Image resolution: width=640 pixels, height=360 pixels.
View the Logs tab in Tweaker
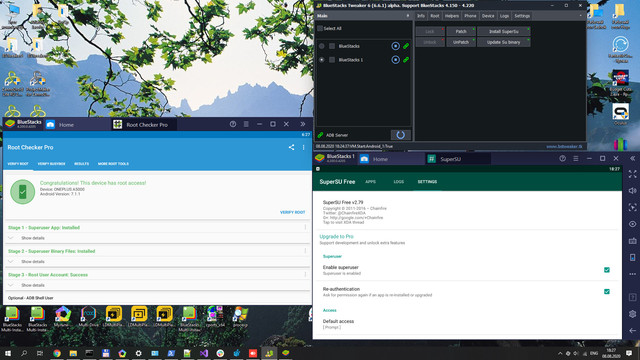[504, 16]
